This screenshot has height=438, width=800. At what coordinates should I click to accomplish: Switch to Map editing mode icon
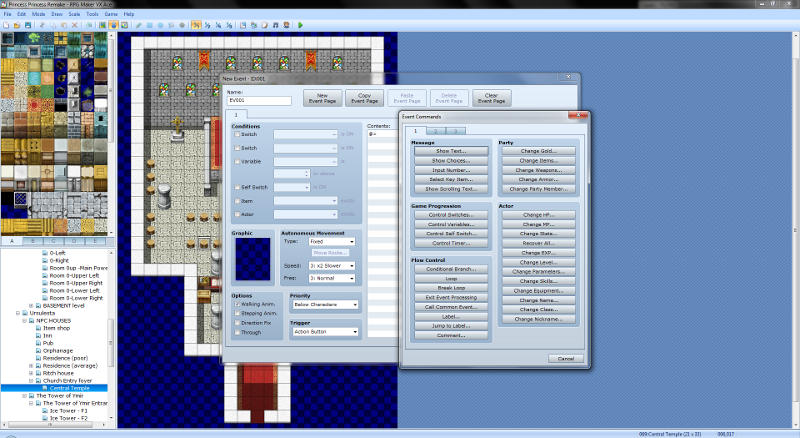click(x=102, y=24)
